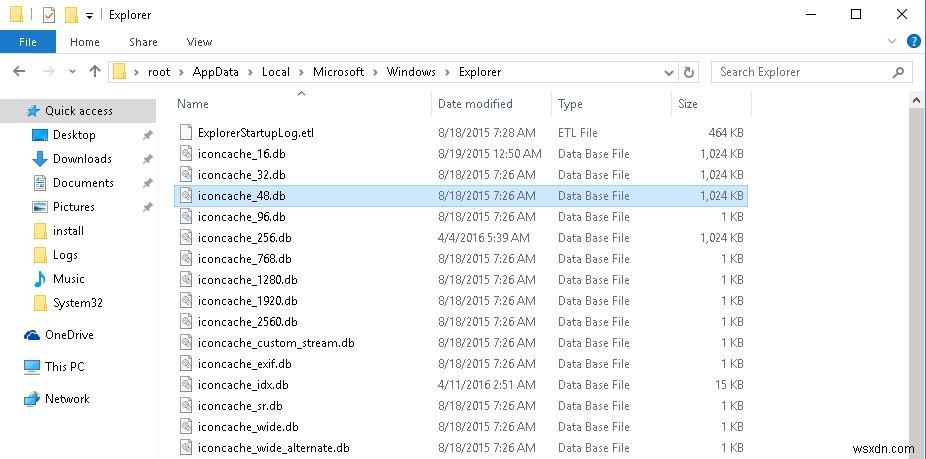The width and height of the screenshot is (926, 459).
Task: Open Music in navigation pane
Action: click(69, 279)
